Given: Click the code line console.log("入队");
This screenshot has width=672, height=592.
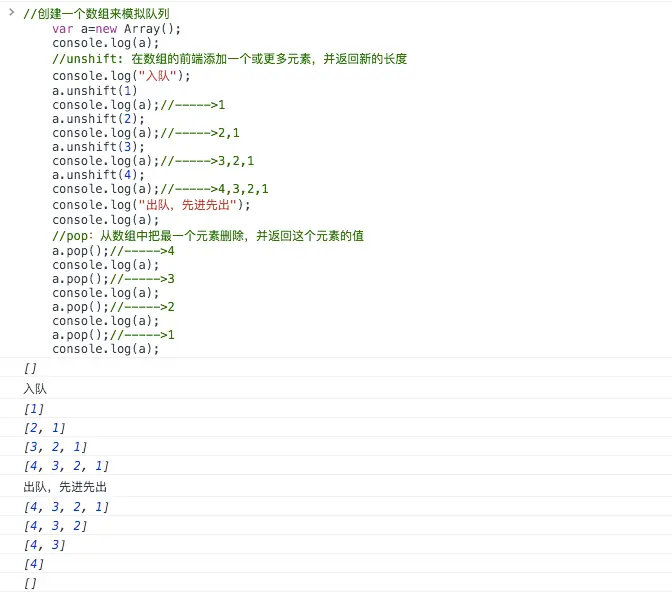Looking at the screenshot, I should pyautogui.click(x=121, y=76).
